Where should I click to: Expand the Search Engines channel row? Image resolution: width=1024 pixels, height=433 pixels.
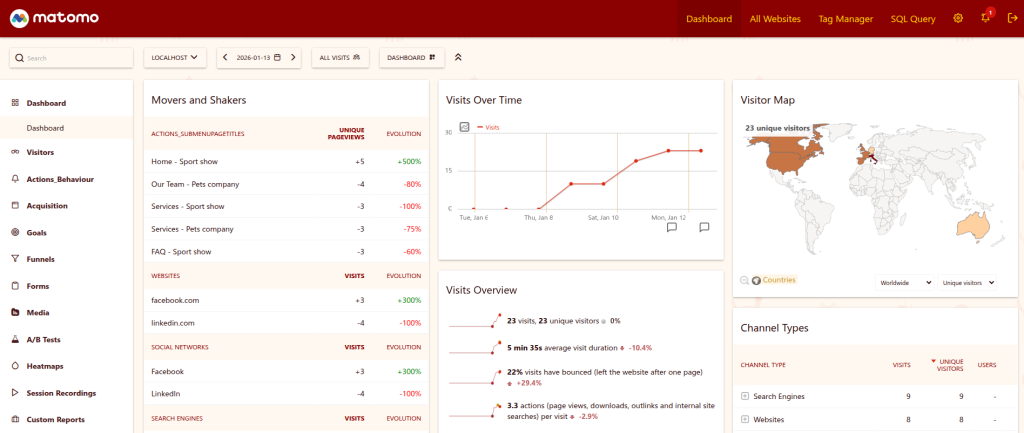click(745, 397)
